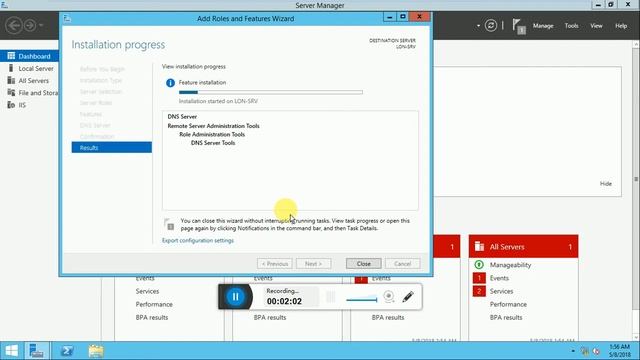The image size is (640, 360).
Task: Click the Close button in the wizard
Action: tap(363, 264)
